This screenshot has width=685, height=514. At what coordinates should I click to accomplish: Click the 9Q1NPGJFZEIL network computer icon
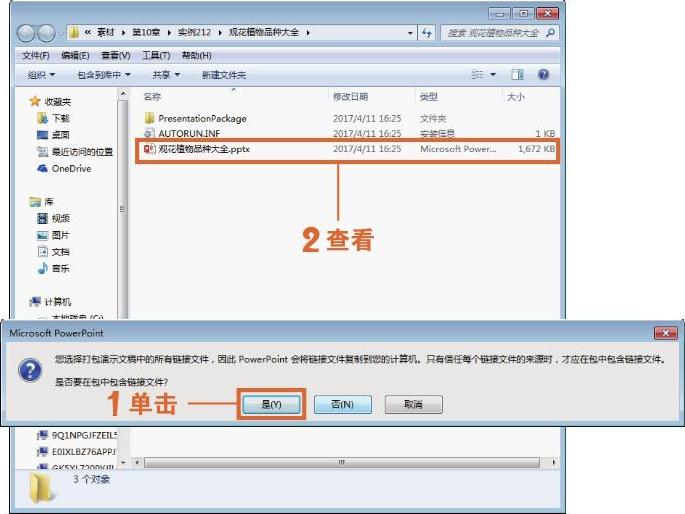point(42,435)
